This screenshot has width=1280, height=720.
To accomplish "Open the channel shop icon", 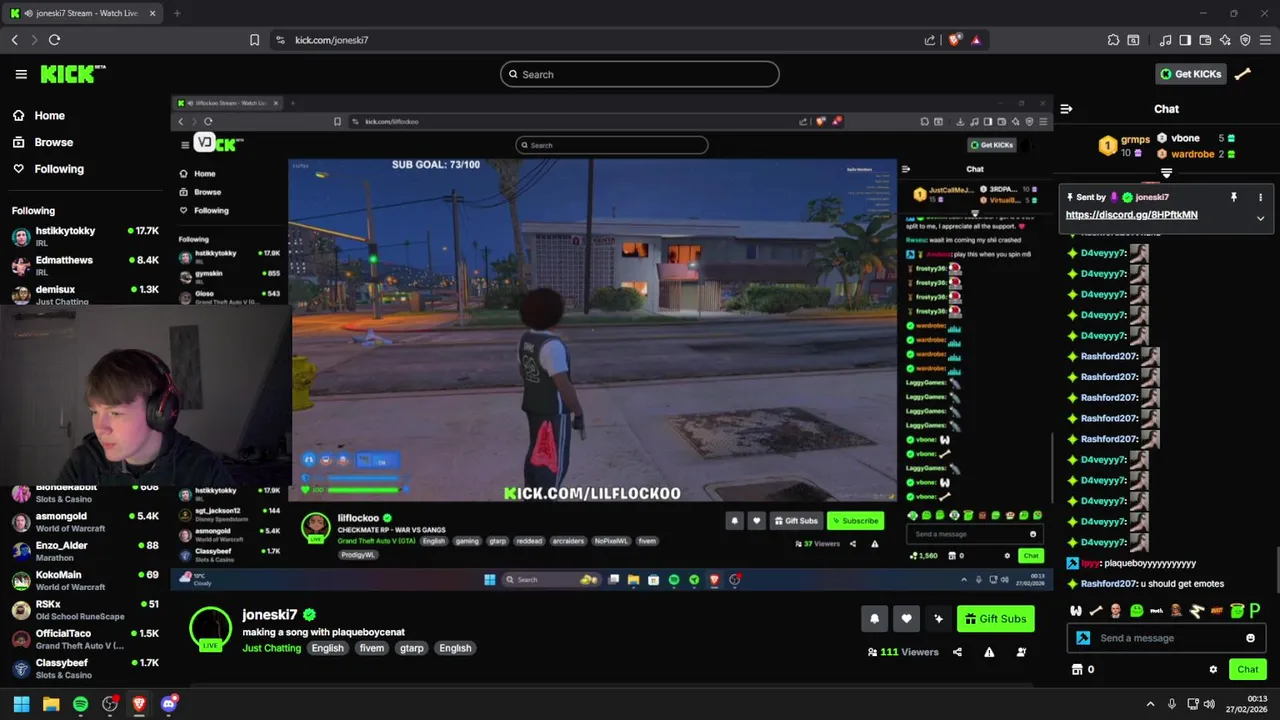I will pyautogui.click(x=1077, y=669).
